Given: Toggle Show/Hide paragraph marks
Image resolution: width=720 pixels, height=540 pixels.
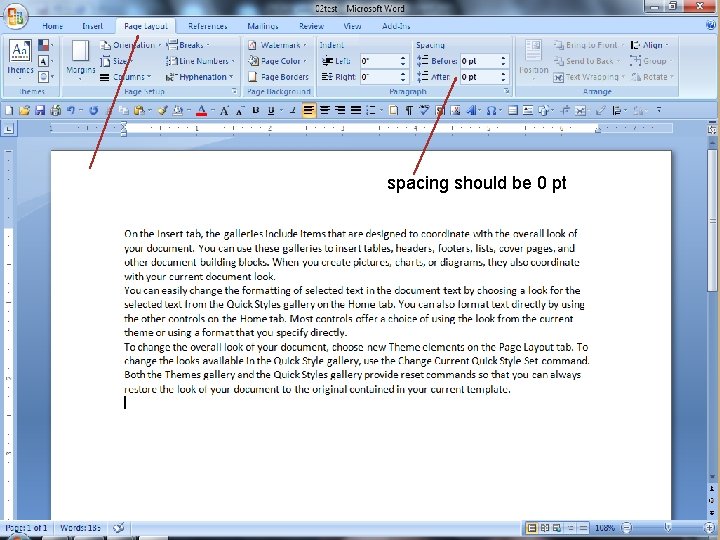Looking at the screenshot, I should coord(409,110).
